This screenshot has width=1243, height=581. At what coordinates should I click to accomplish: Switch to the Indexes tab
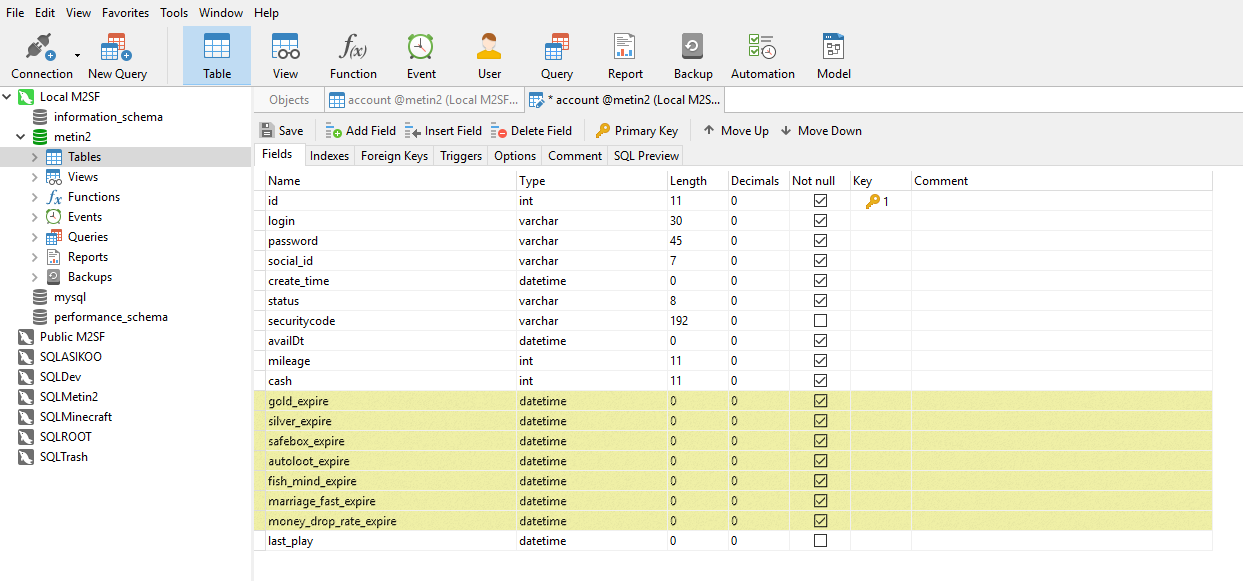(x=329, y=156)
